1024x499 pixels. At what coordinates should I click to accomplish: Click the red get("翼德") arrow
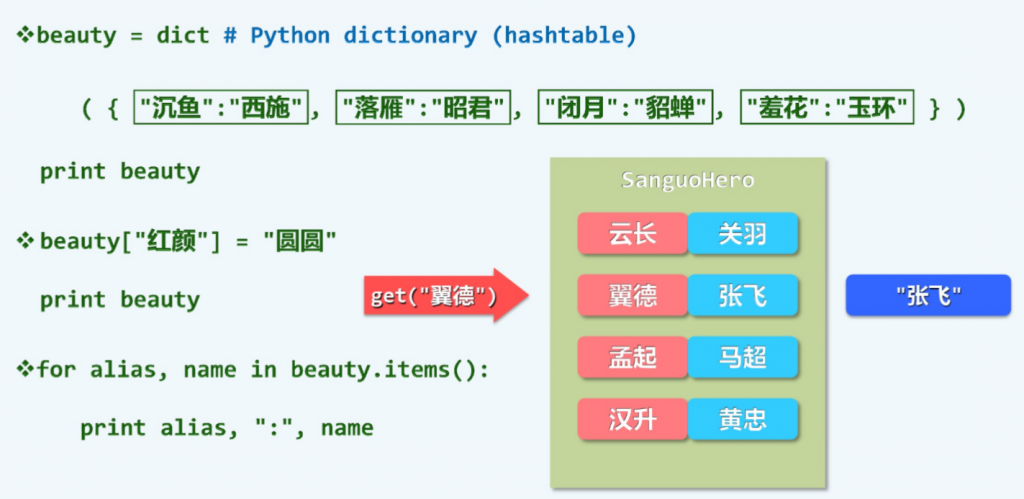tap(441, 295)
